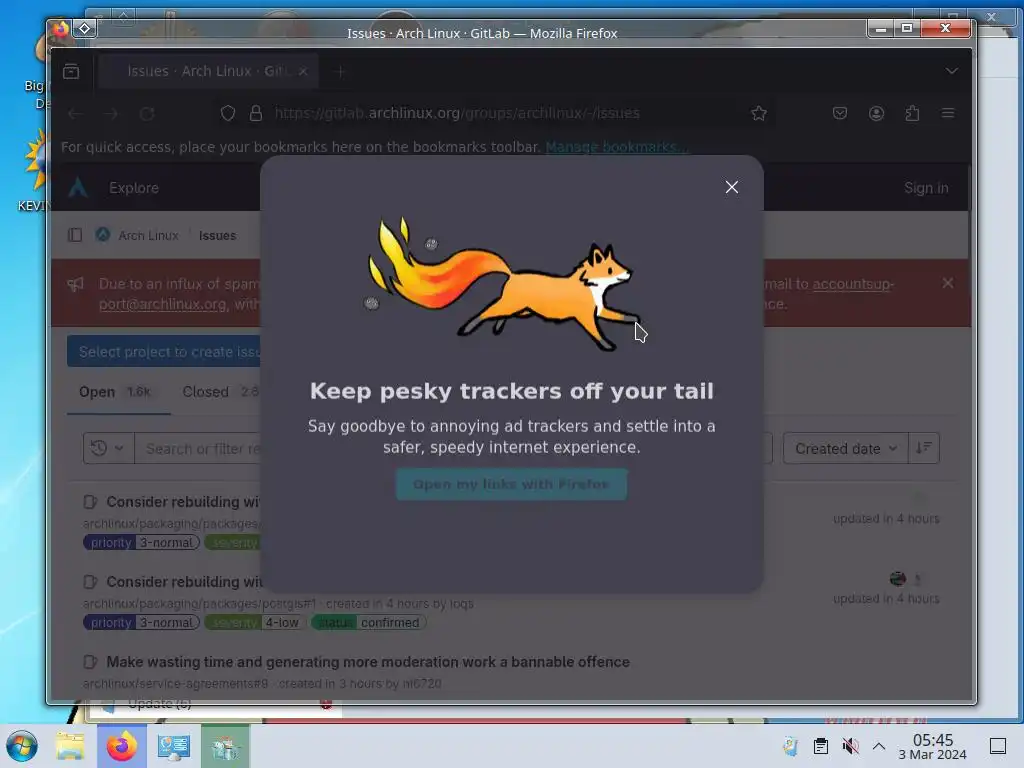Image resolution: width=1024 pixels, height=768 pixels.
Task: Click 'Open my links with Firefox' button
Action: tap(511, 485)
